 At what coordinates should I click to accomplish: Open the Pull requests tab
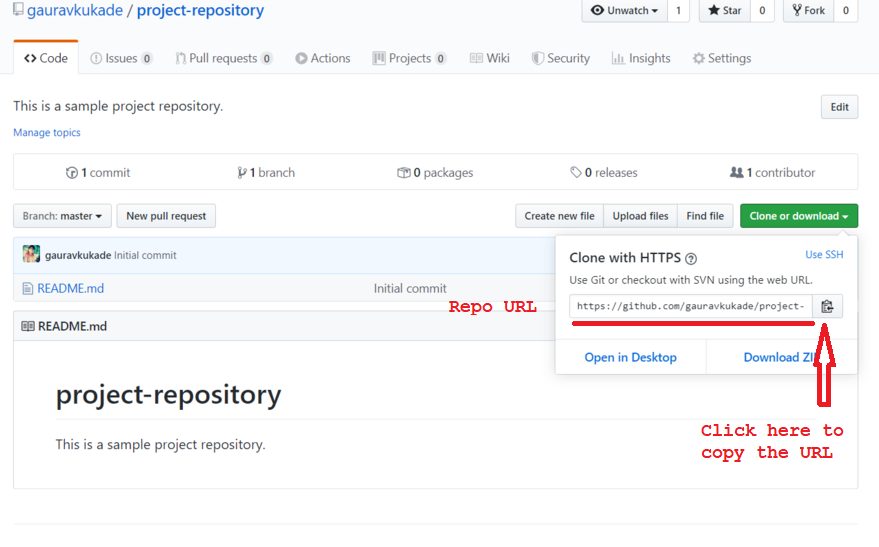click(224, 58)
